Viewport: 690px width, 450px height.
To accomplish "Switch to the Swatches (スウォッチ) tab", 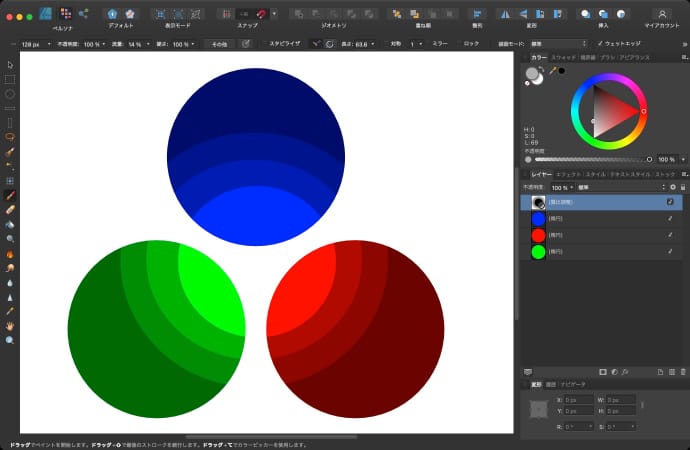I will (x=564, y=58).
